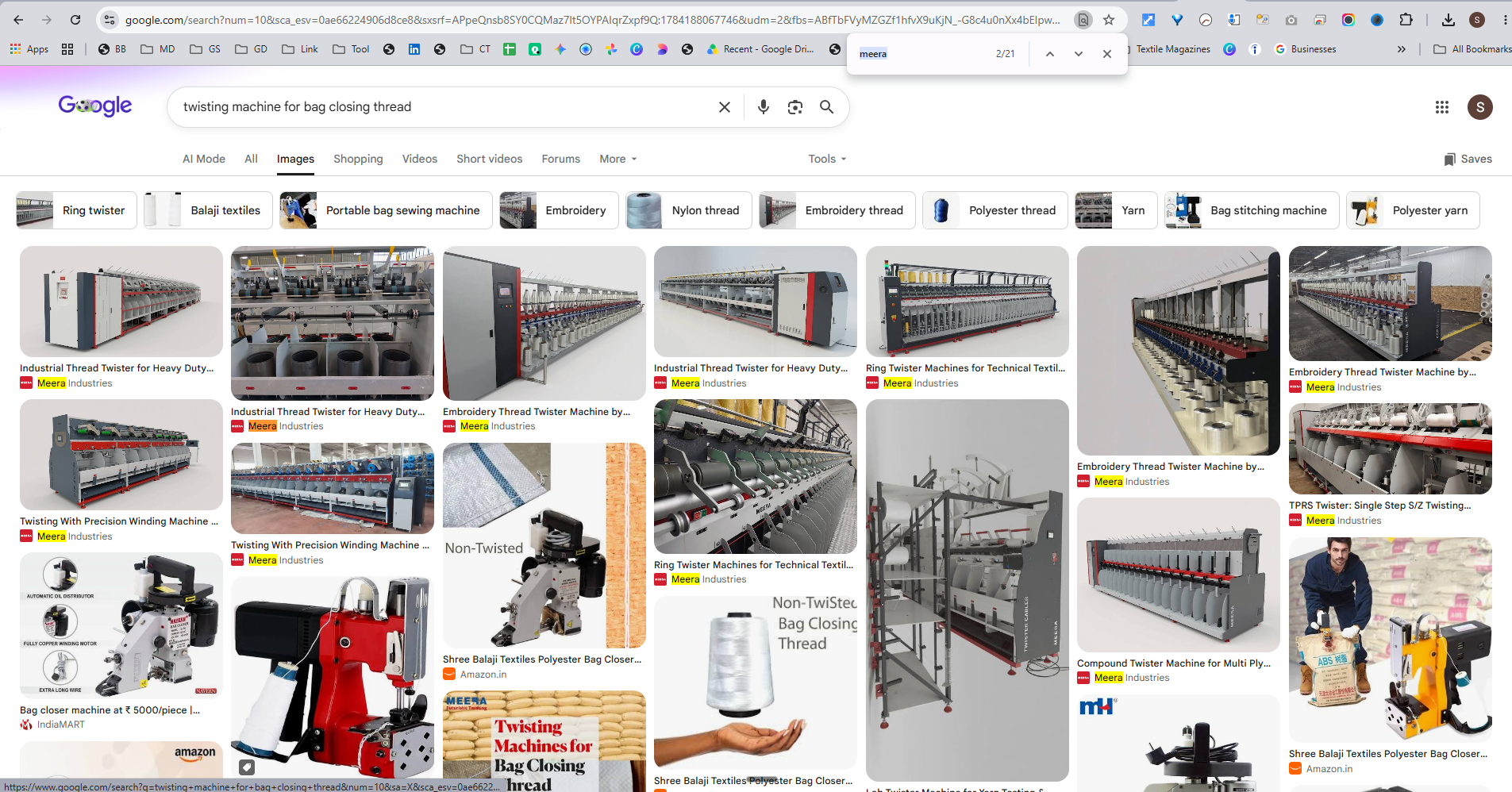
Task: Filter by Bag stitching machine chip
Action: 1252,210
